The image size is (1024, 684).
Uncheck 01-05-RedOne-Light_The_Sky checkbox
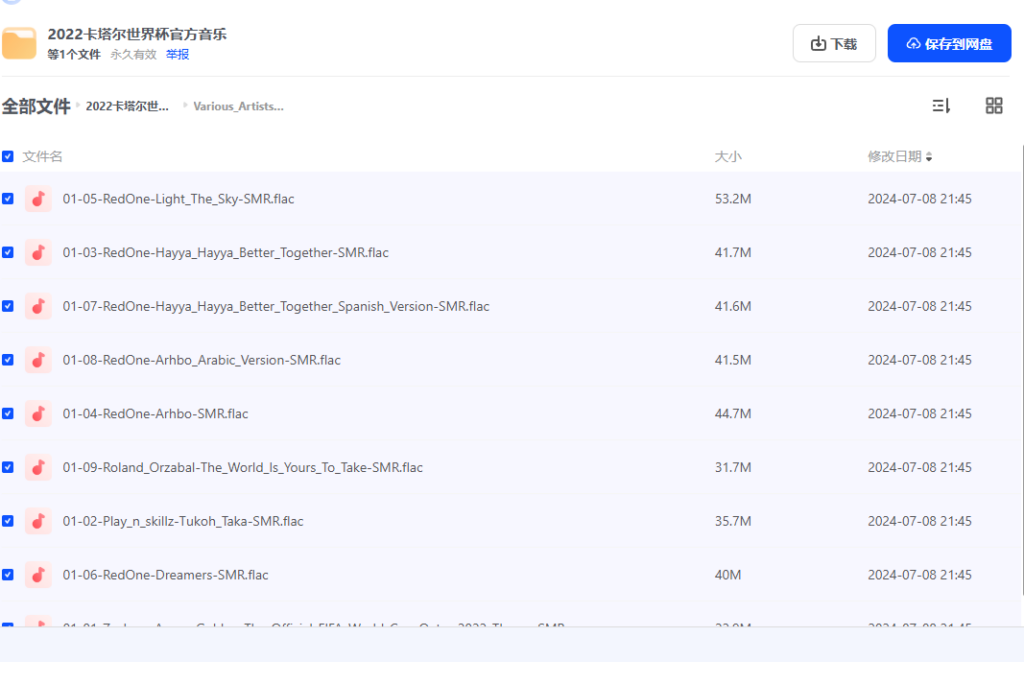click(8, 199)
